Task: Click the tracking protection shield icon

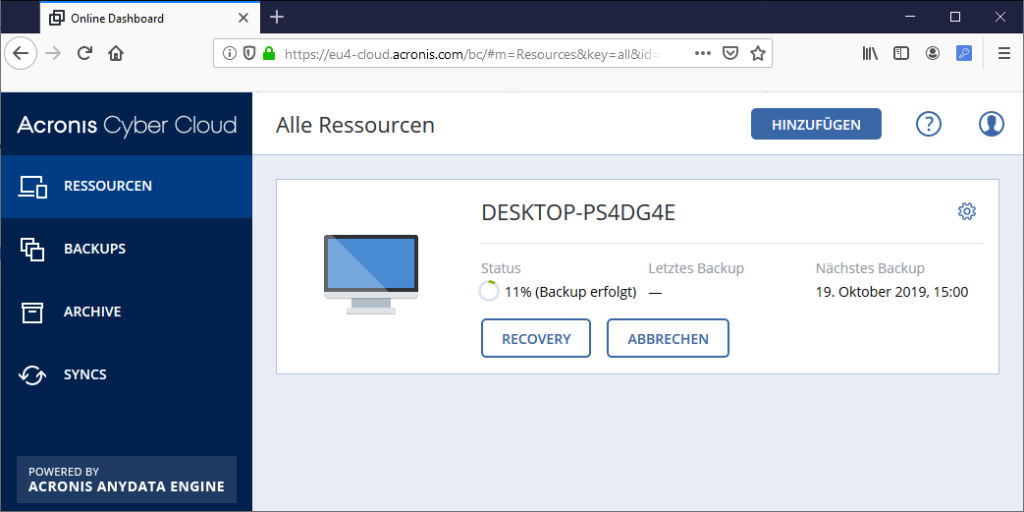Action: 248,54
